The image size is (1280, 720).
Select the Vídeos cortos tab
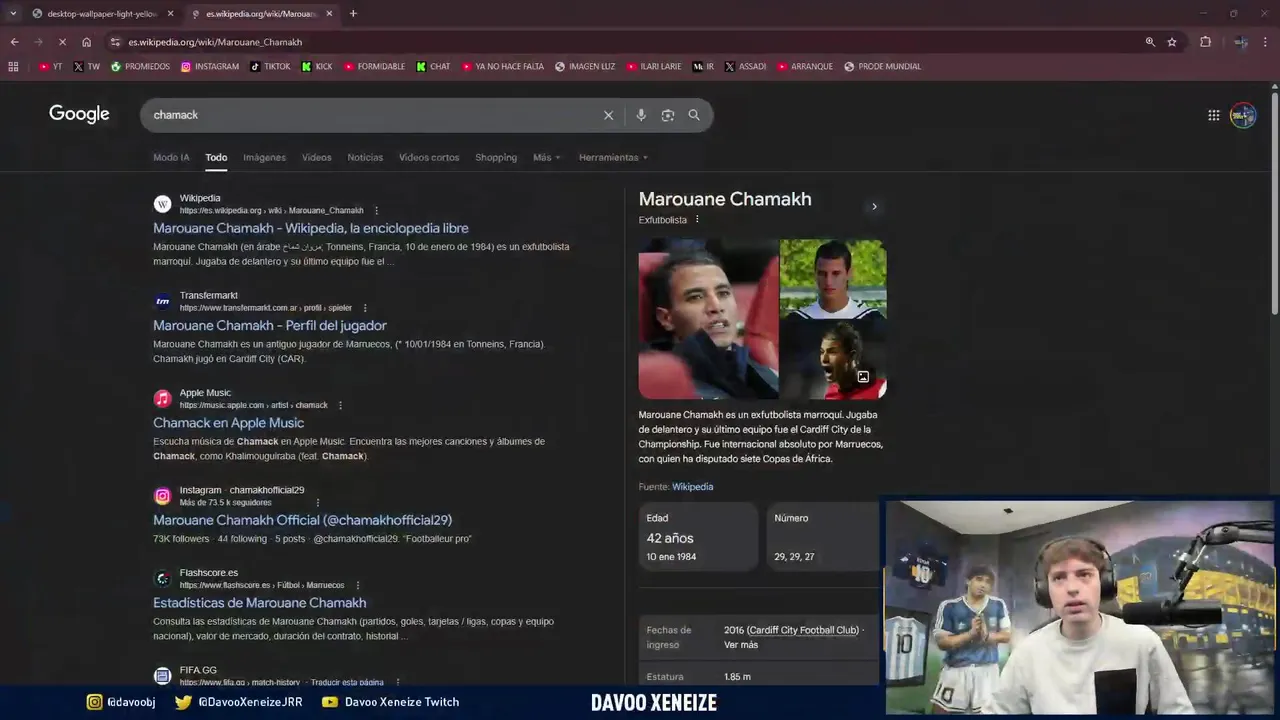pos(429,157)
